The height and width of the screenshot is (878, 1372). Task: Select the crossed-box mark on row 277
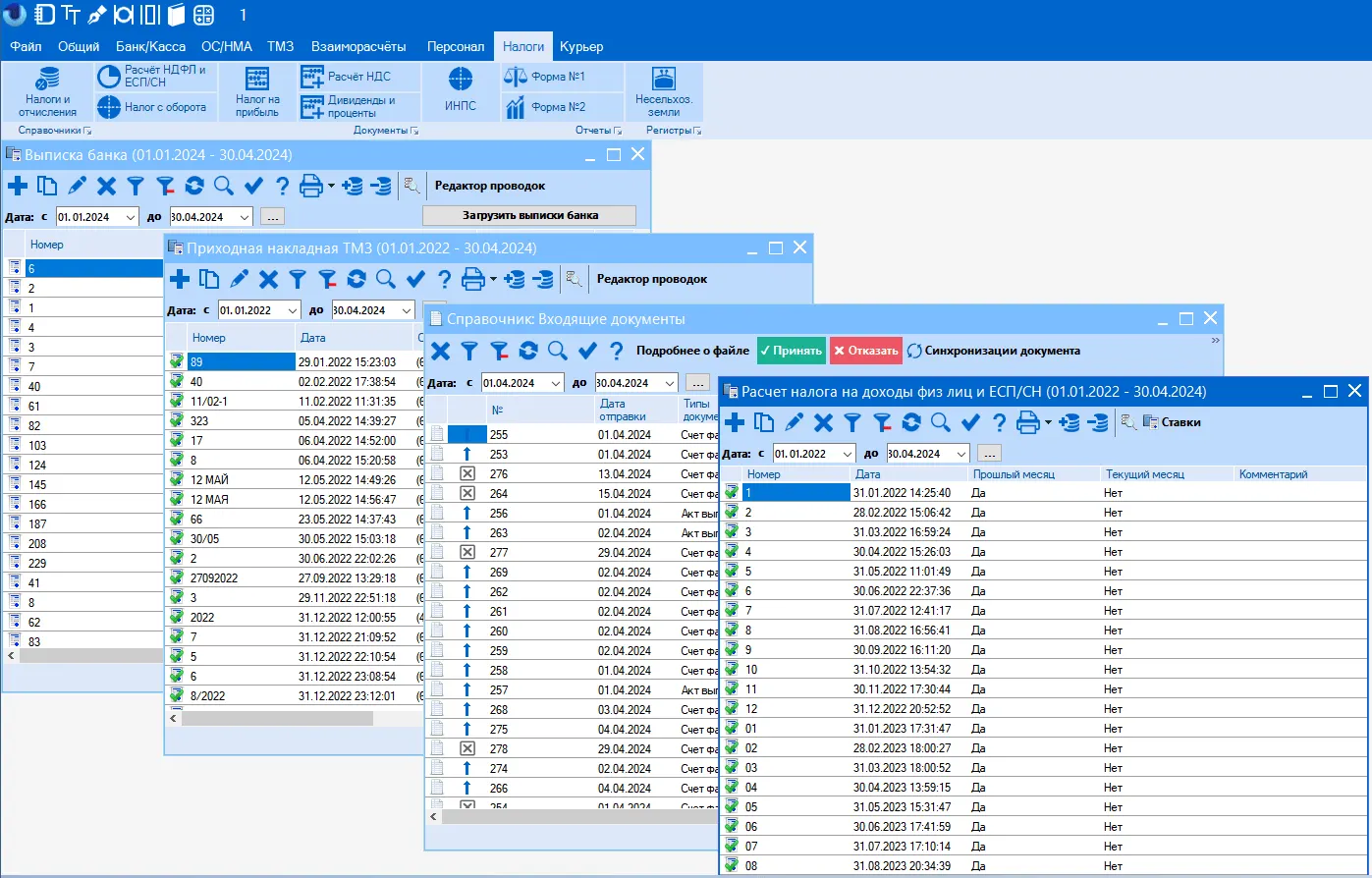click(x=467, y=552)
